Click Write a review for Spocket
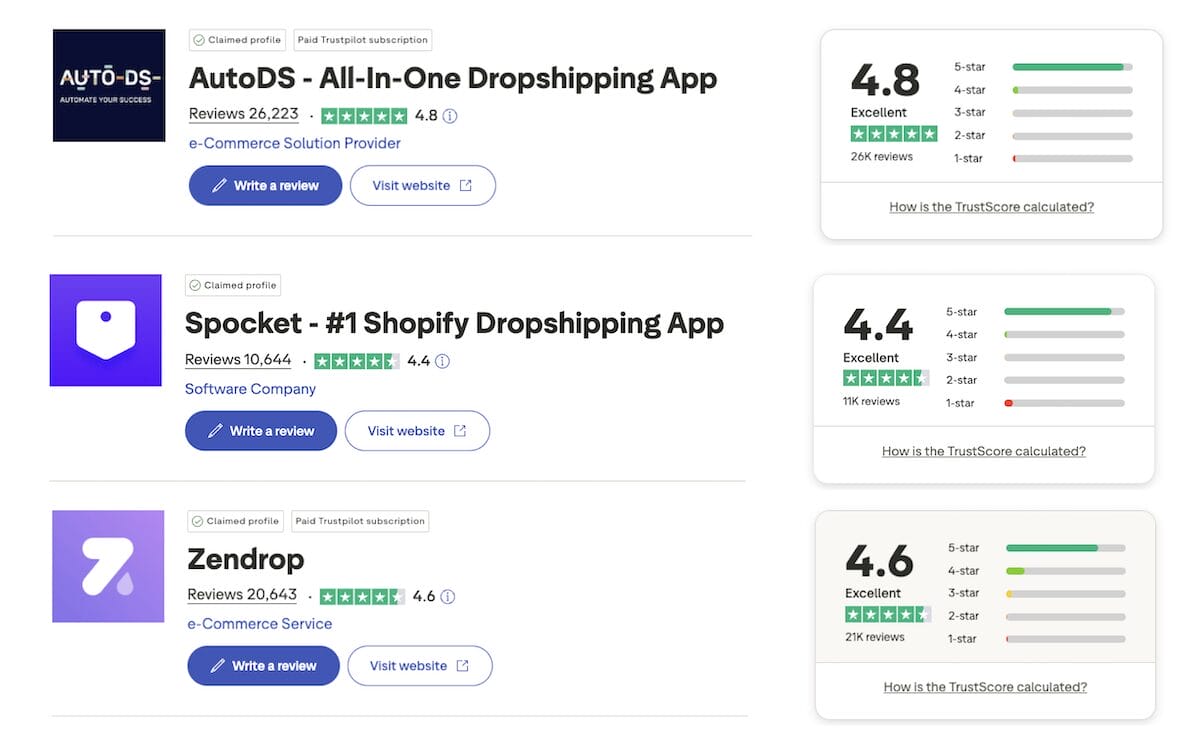This screenshot has height=756, width=1200. coord(260,430)
